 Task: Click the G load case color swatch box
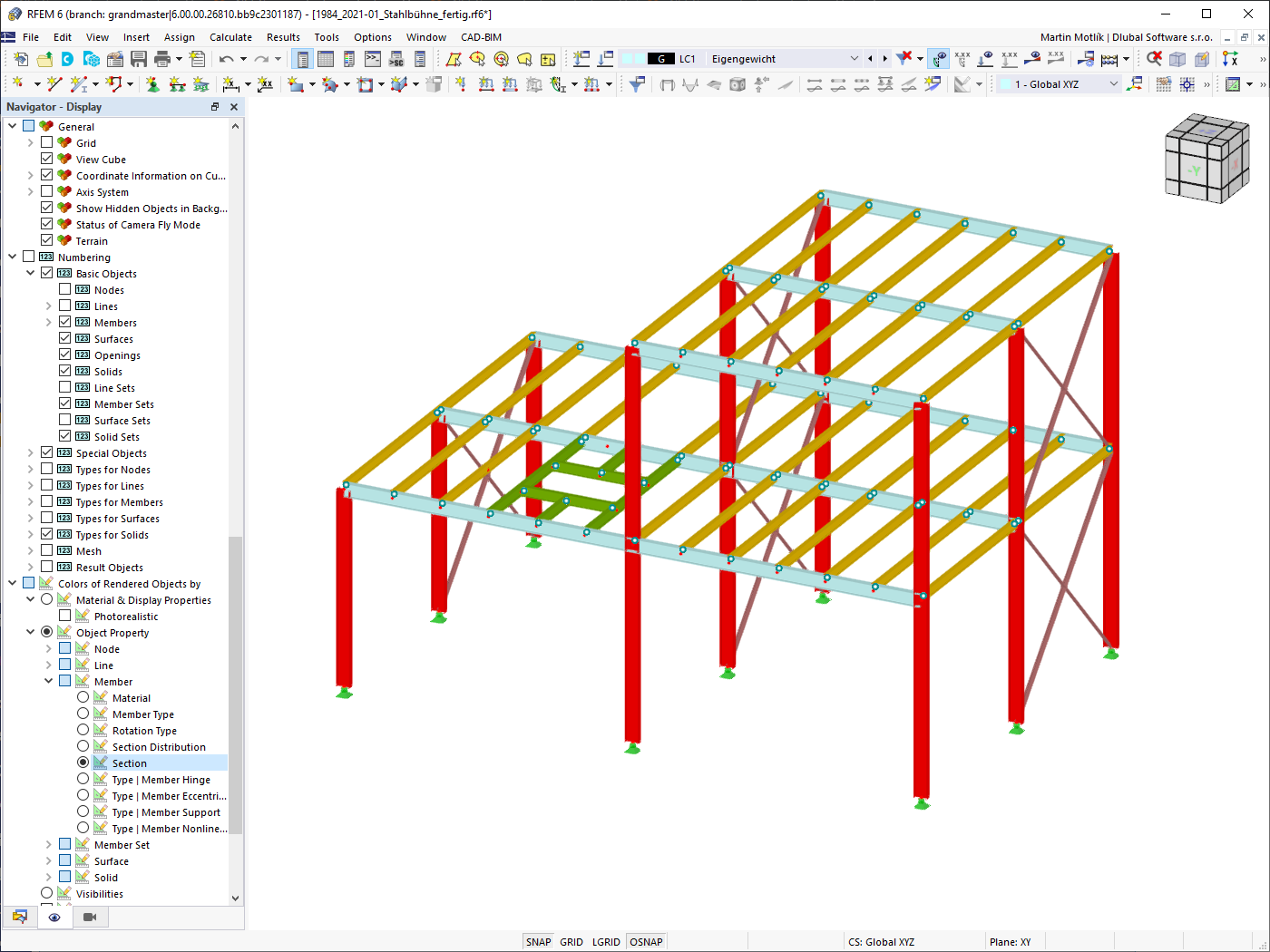pyautogui.click(x=661, y=58)
